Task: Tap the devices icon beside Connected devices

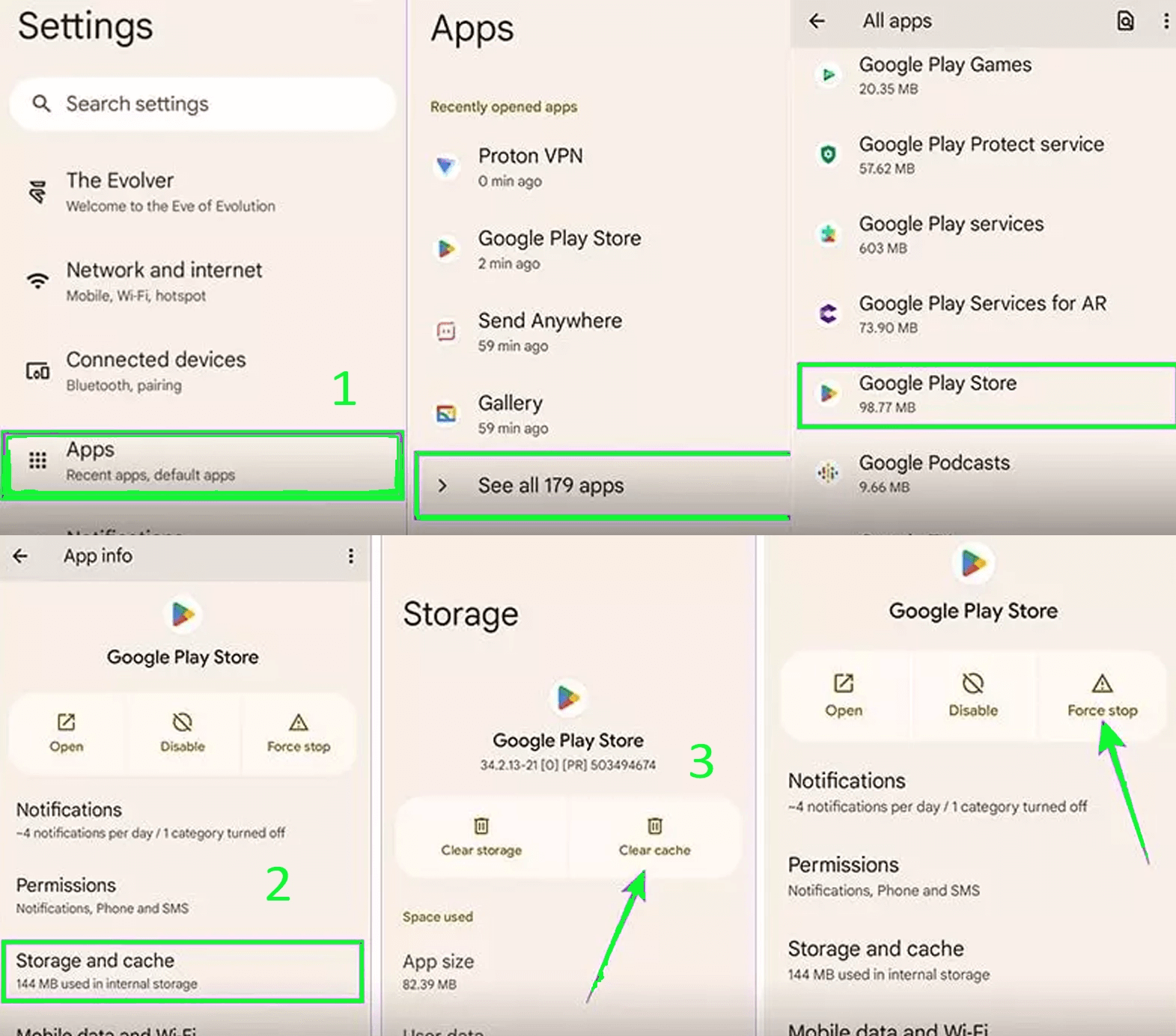Action: pos(37,371)
